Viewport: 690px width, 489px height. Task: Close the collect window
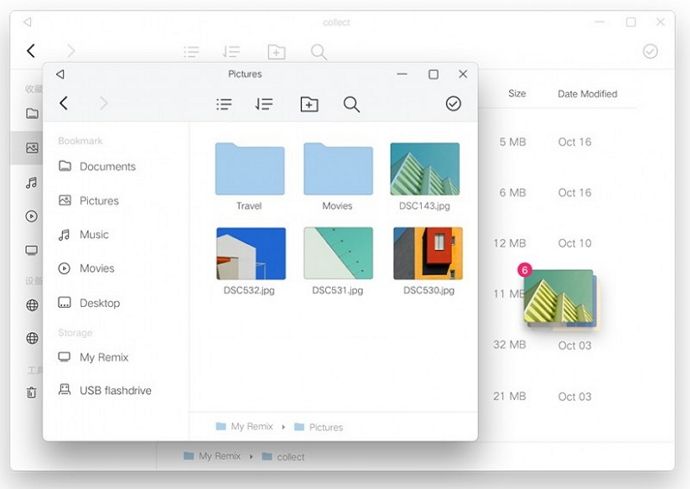coord(661,22)
